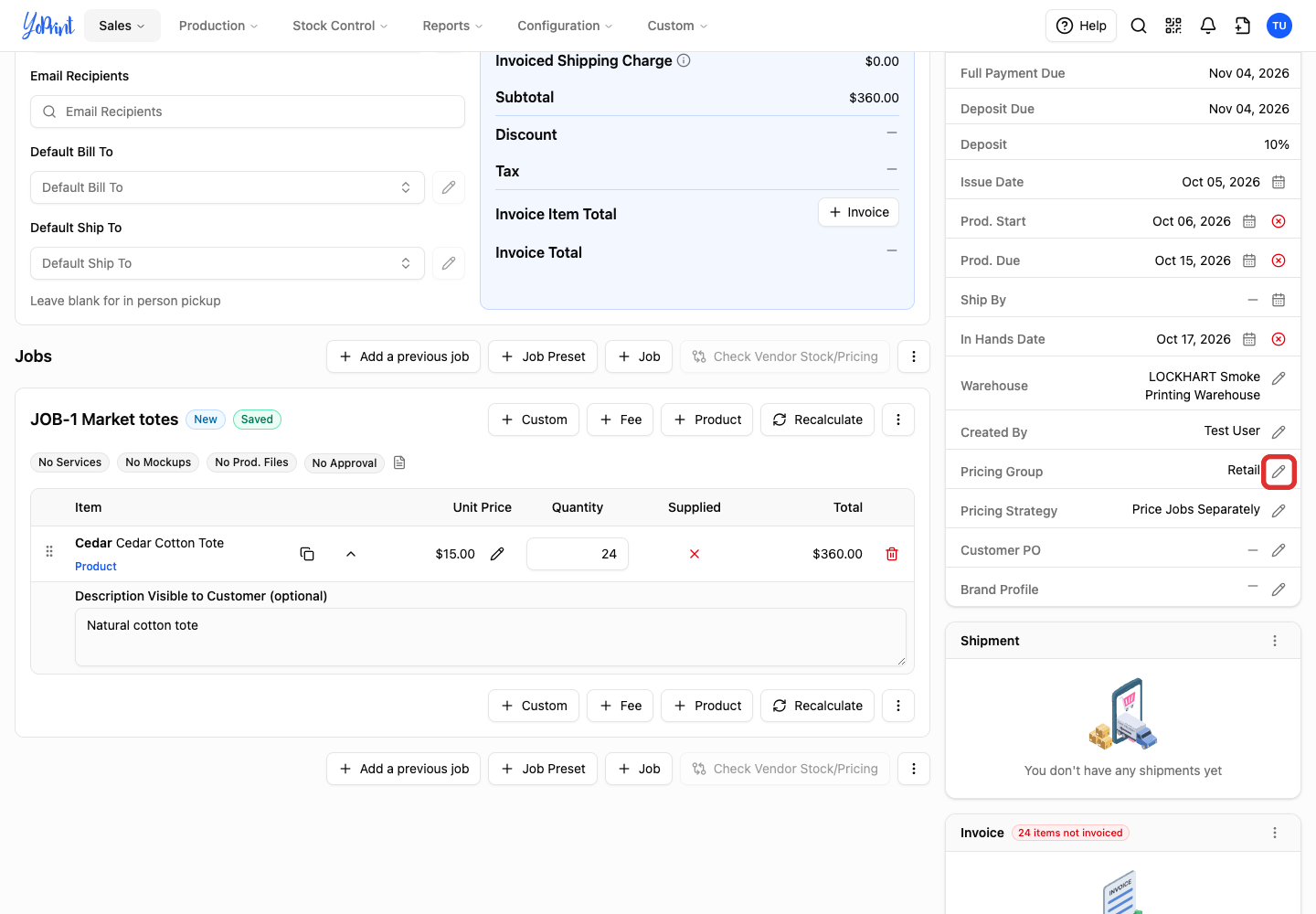Open notifications bell icon

[1208, 26]
